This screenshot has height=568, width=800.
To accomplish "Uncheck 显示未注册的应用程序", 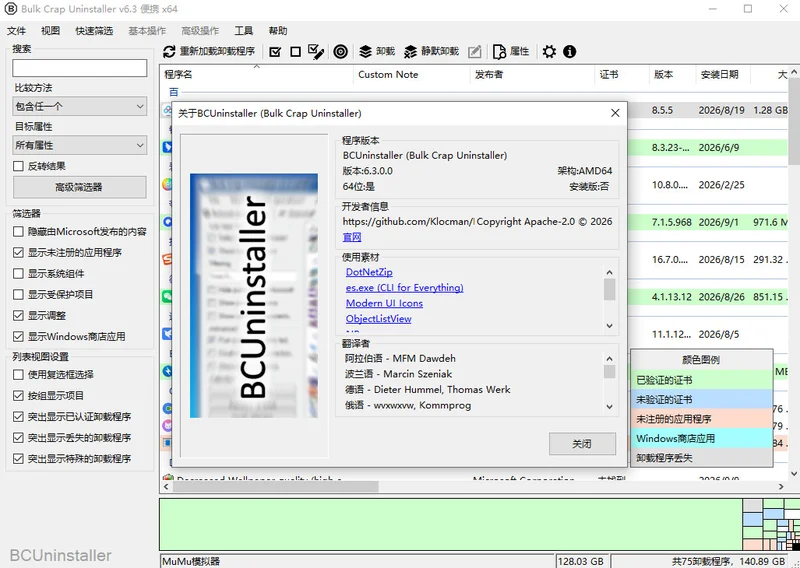I will [x=18, y=253].
